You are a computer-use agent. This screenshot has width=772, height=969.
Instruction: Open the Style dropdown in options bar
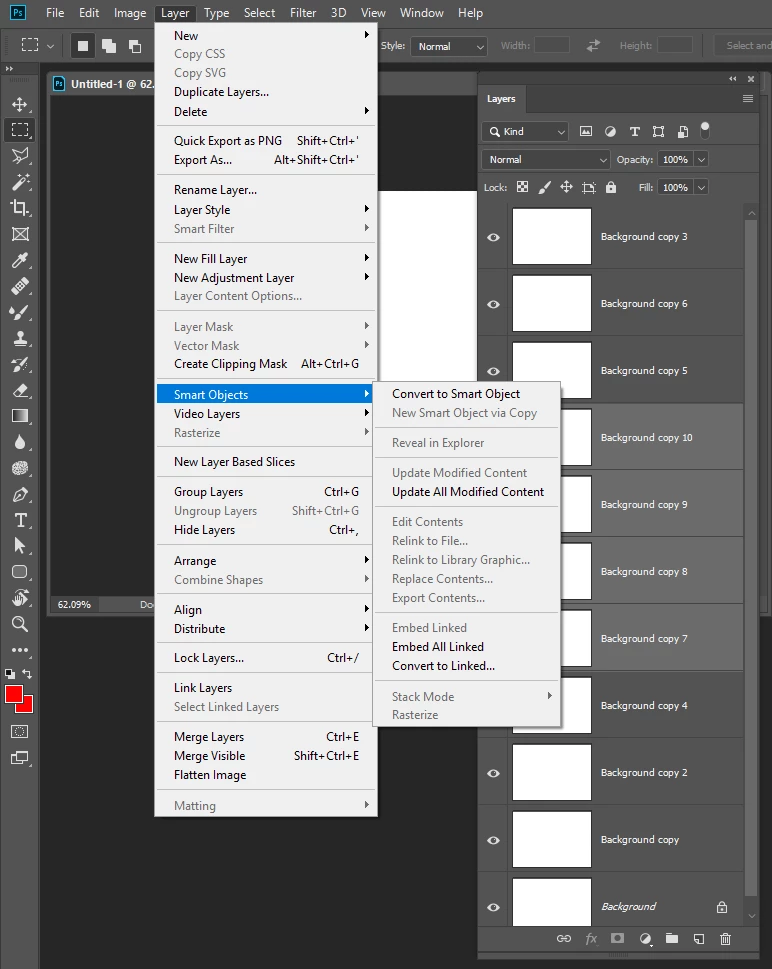pos(449,46)
